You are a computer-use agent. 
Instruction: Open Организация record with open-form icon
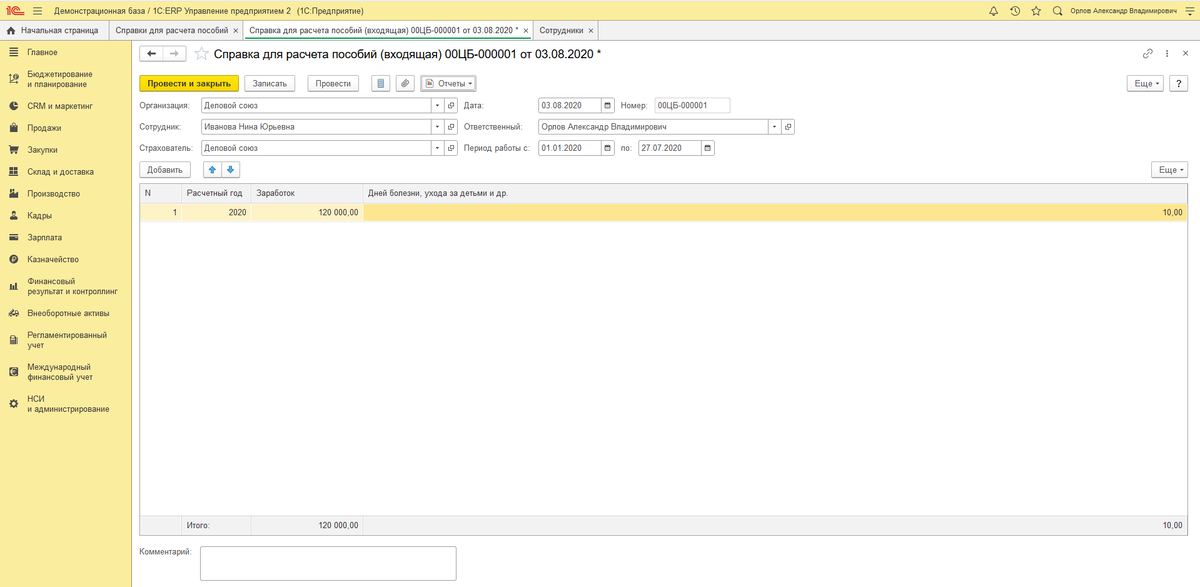(x=451, y=105)
